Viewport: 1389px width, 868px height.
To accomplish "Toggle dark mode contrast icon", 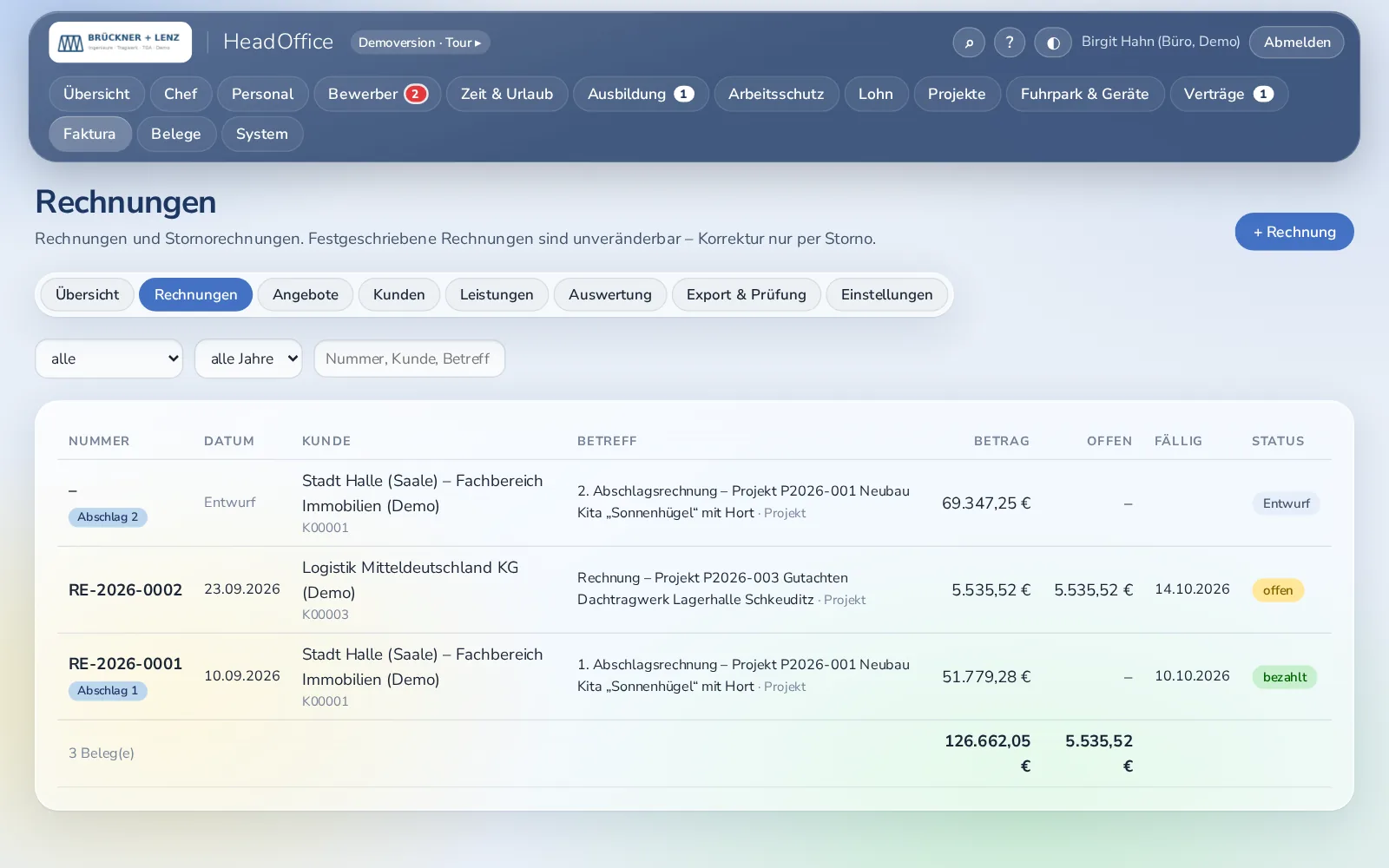I will [x=1053, y=42].
